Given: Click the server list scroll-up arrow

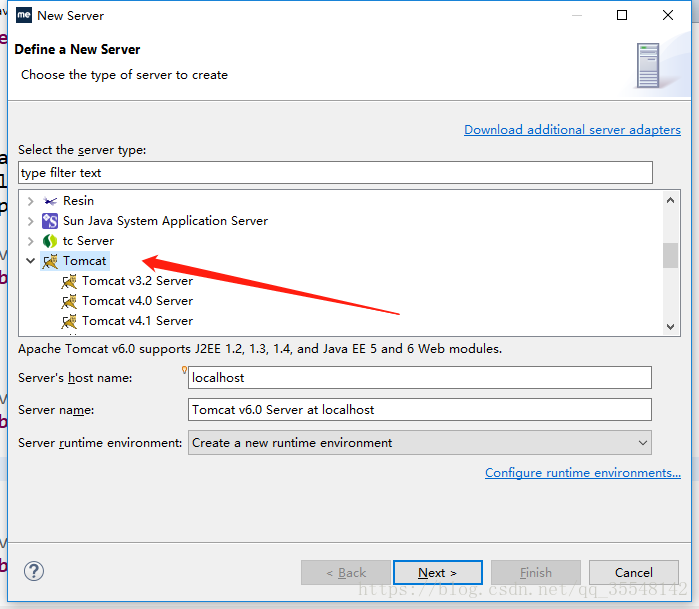Looking at the screenshot, I should pyautogui.click(x=670, y=200).
